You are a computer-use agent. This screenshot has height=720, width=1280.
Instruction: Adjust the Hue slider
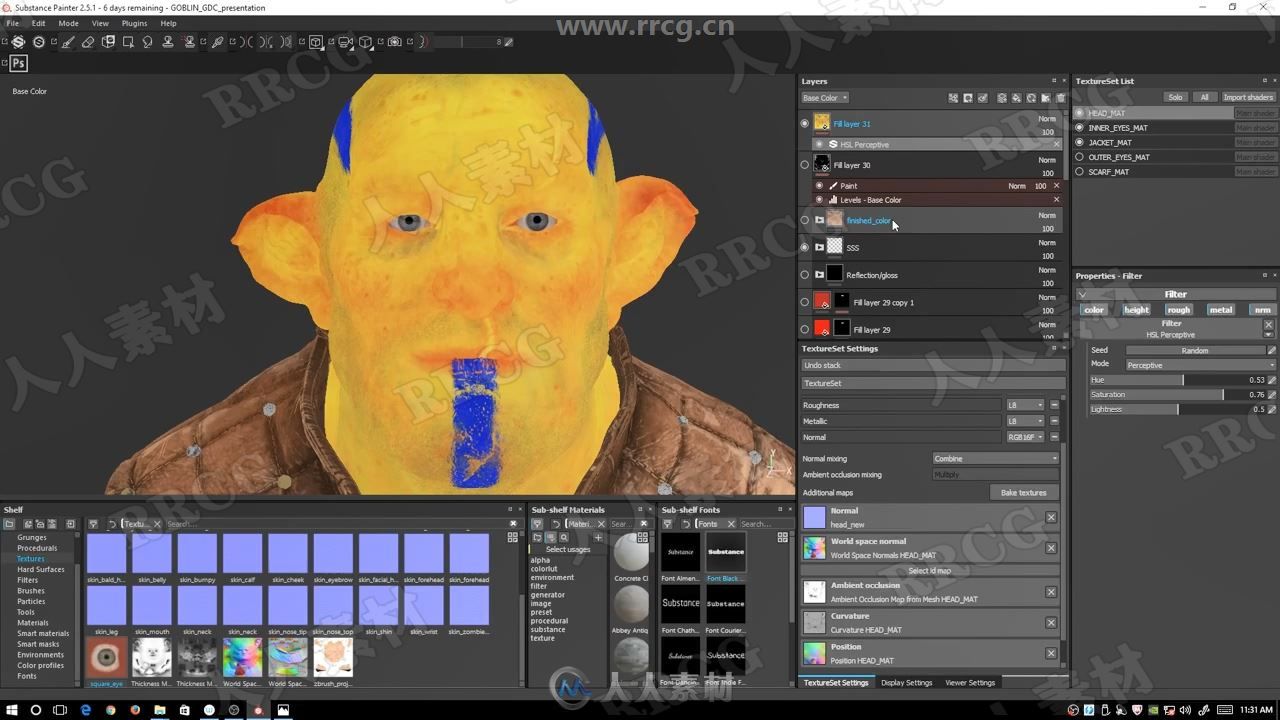(x=1178, y=380)
